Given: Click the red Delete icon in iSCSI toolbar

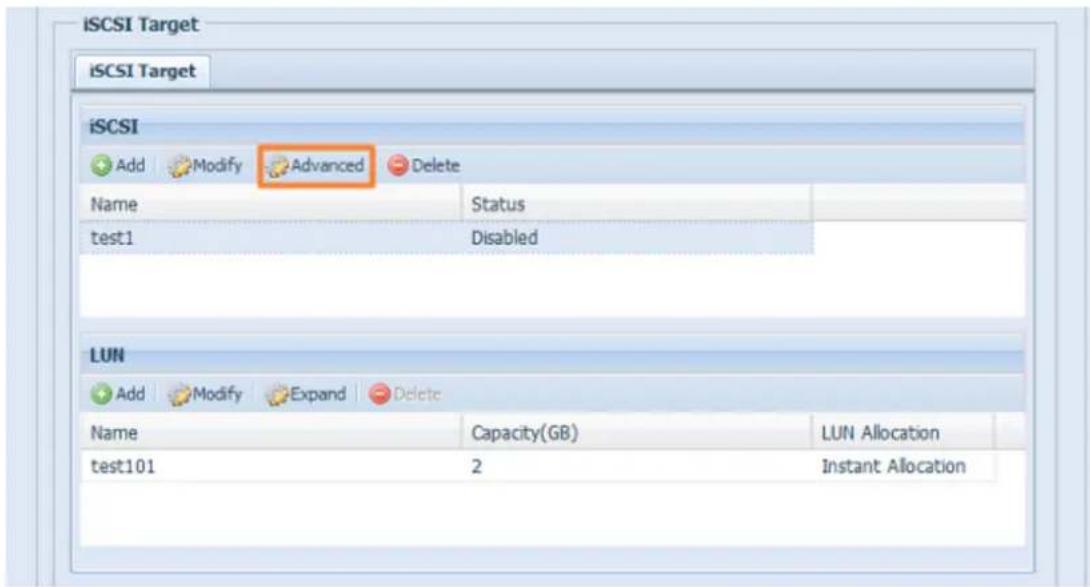Looking at the screenshot, I should [x=395, y=166].
